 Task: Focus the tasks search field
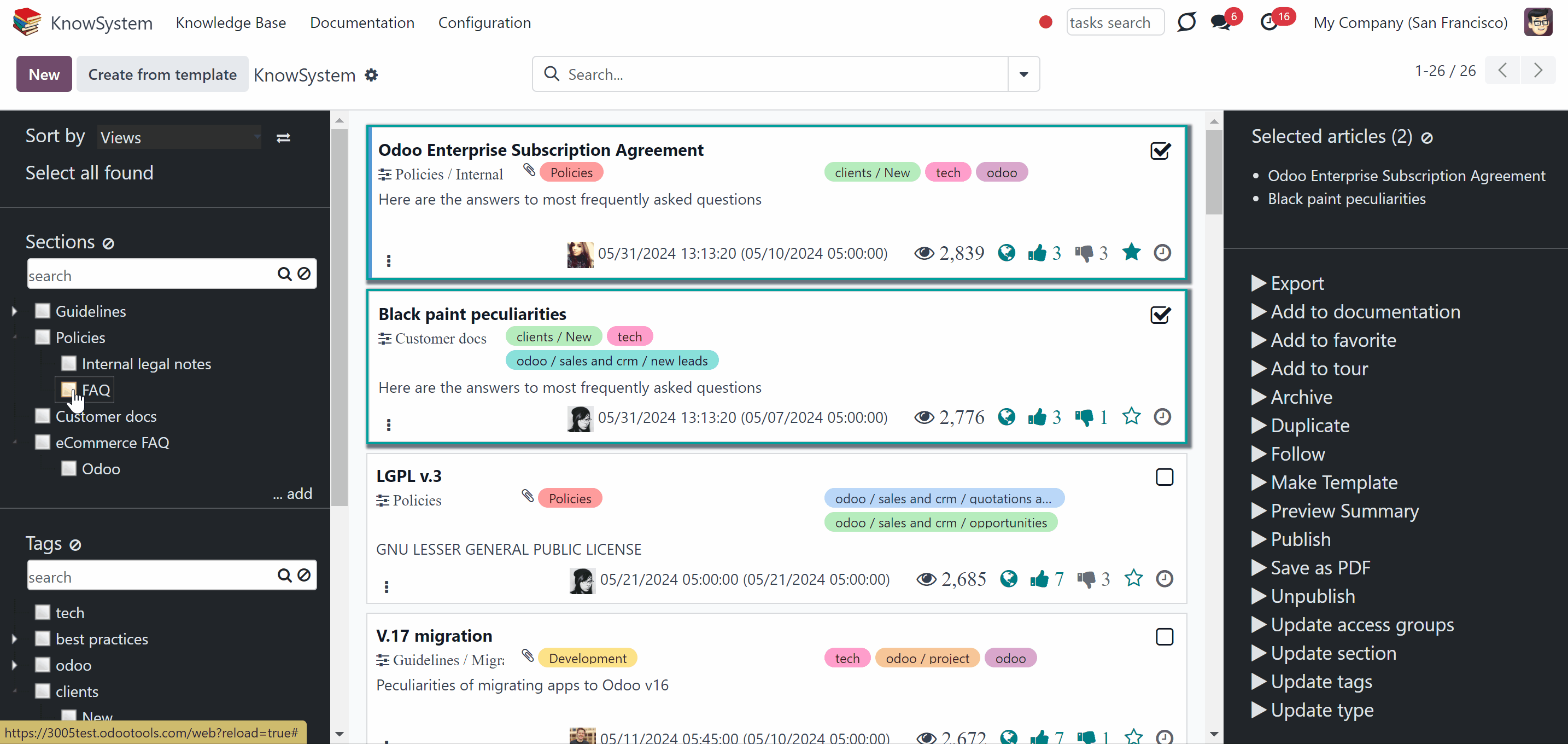coord(1115,22)
